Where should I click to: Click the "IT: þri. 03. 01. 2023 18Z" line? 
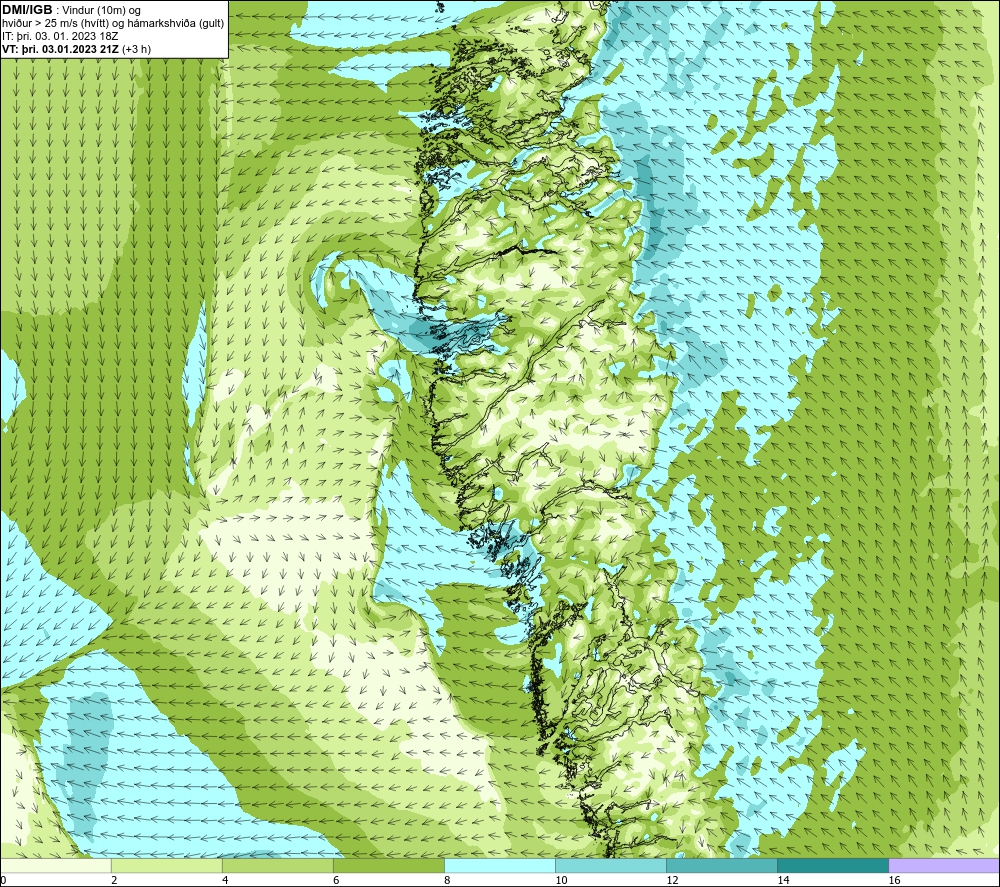tap(60, 36)
